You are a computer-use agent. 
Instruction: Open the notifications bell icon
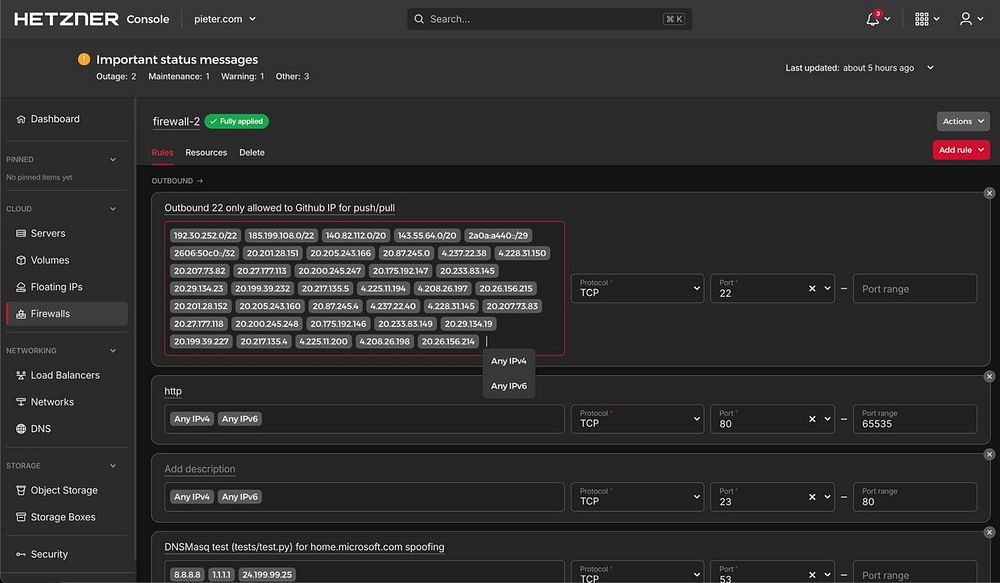pos(872,19)
